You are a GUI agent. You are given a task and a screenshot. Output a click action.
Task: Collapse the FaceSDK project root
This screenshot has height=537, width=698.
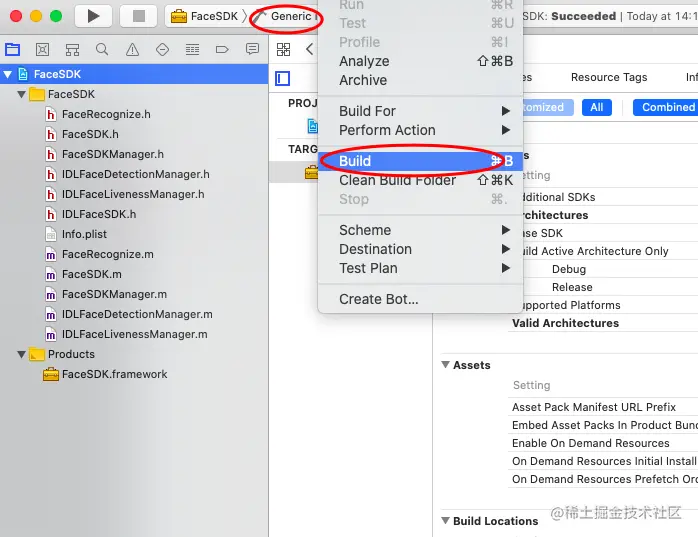[x=8, y=74]
